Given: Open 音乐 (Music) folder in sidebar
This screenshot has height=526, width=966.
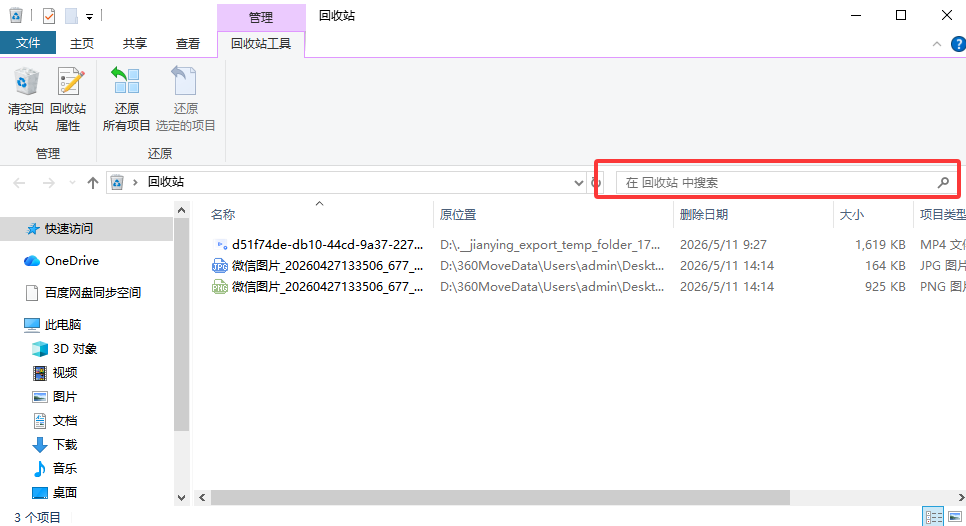Looking at the screenshot, I should point(65,468).
